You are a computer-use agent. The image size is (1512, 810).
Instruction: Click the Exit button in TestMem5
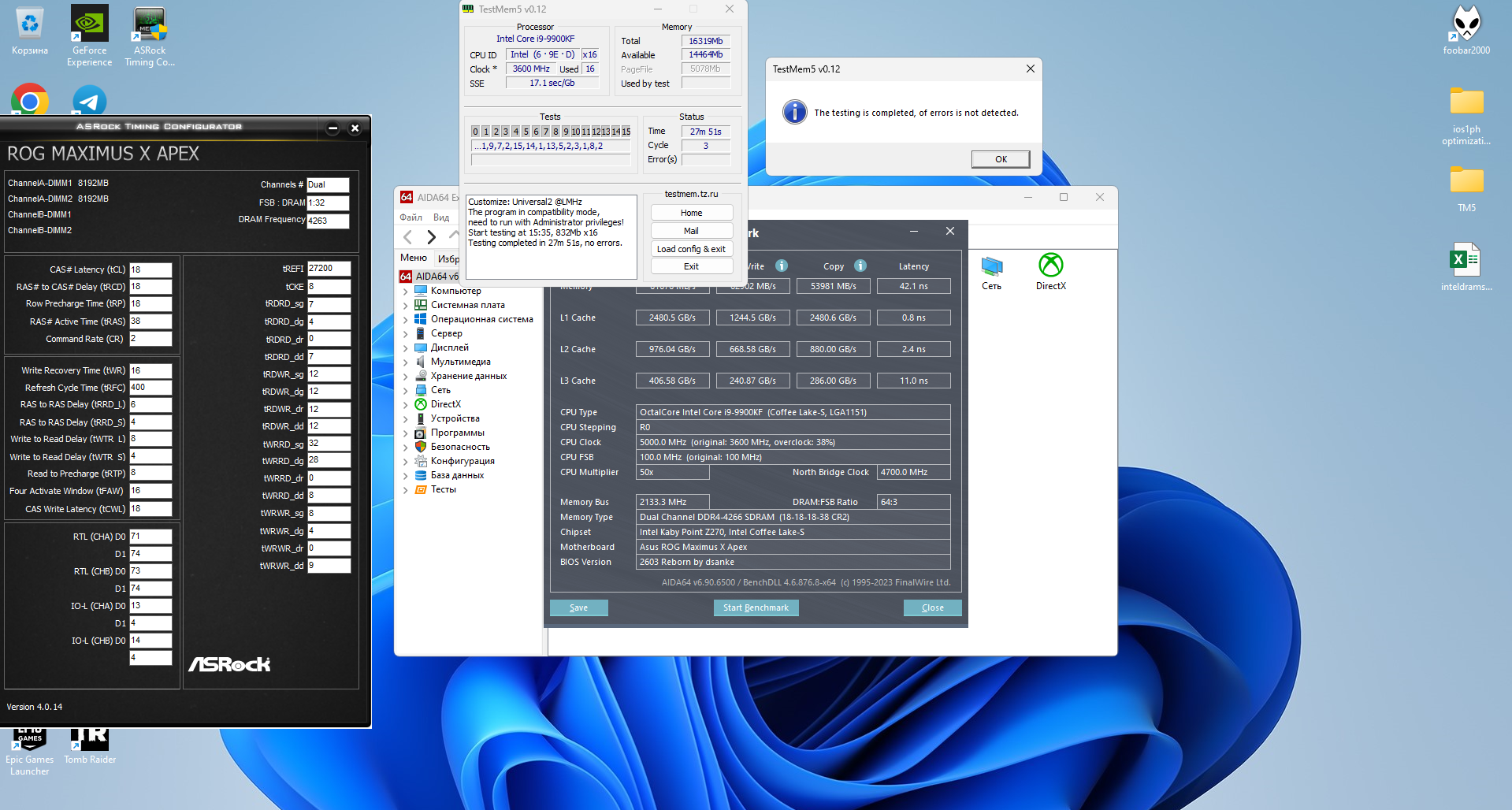[x=691, y=266]
